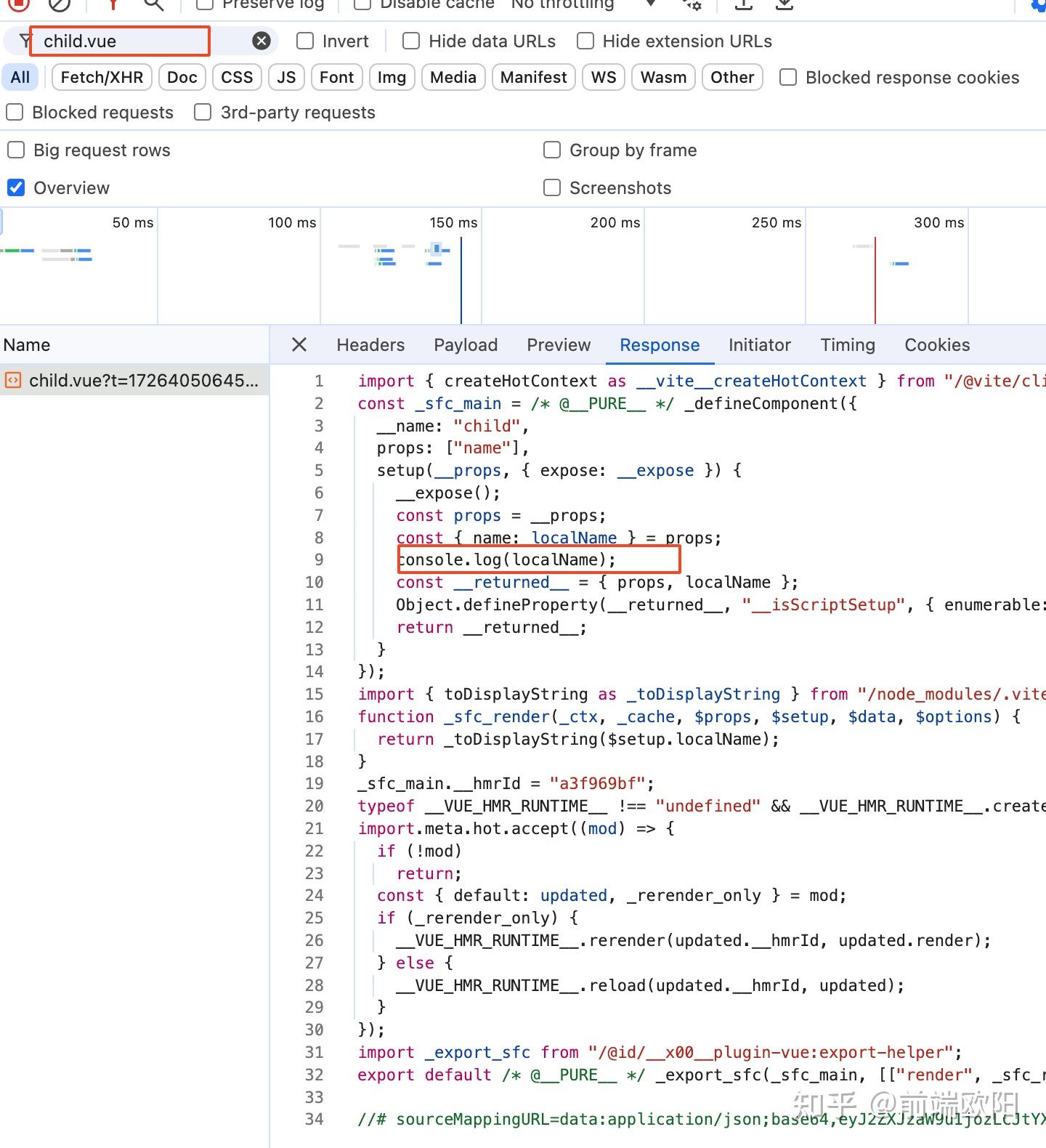Uncheck the Overview checkbox

[16, 188]
